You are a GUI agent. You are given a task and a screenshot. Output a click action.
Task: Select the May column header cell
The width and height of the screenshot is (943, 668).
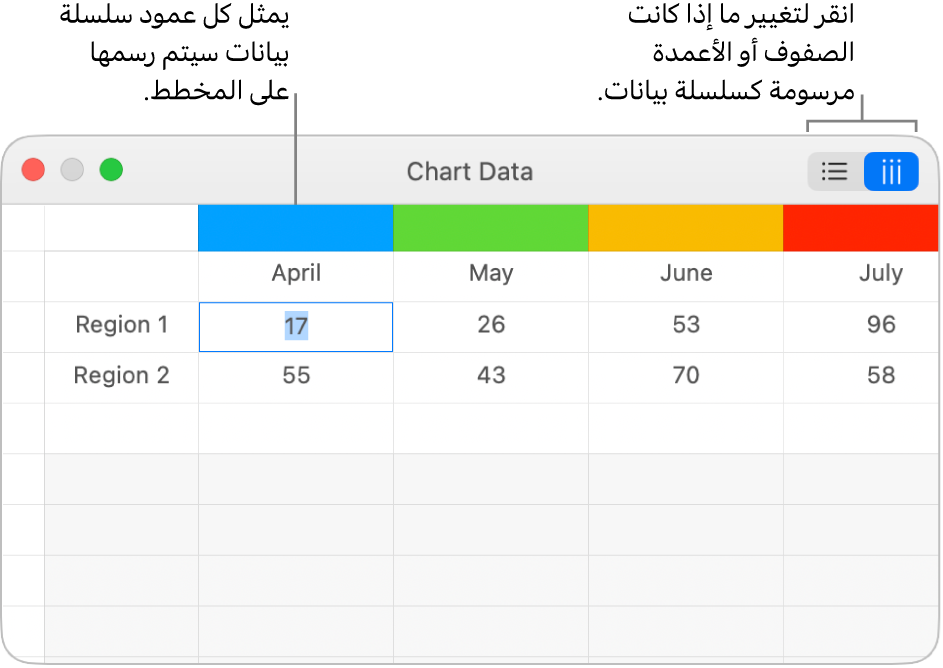click(491, 274)
